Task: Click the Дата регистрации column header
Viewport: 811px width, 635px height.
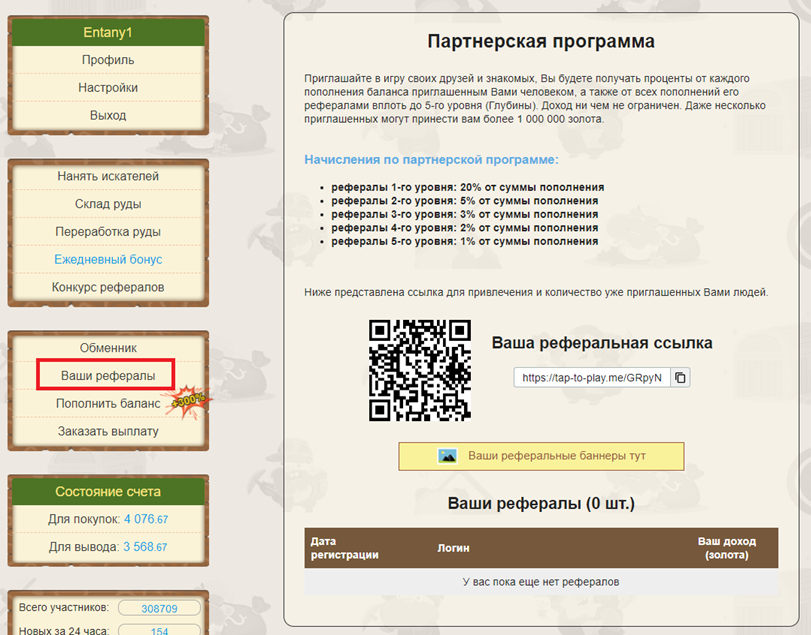Action: [x=344, y=548]
